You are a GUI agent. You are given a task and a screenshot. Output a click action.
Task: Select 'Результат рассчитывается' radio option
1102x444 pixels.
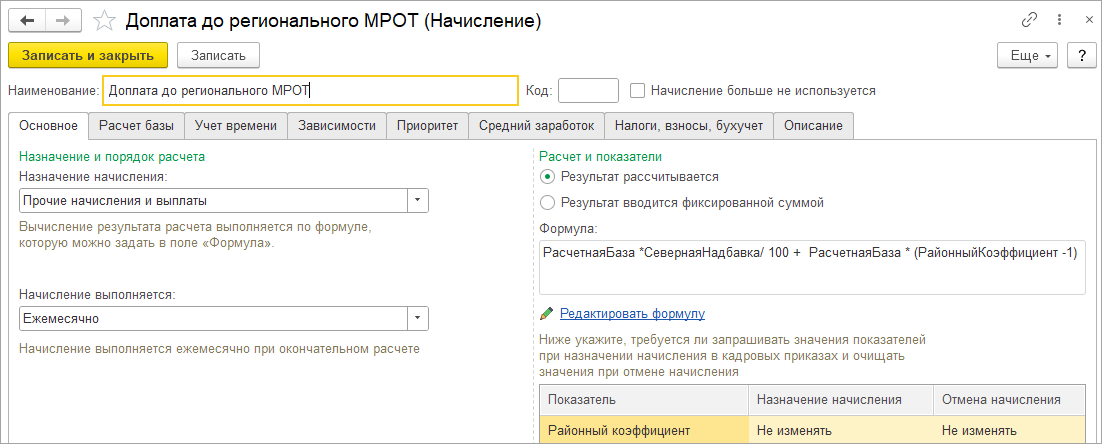(547, 176)
